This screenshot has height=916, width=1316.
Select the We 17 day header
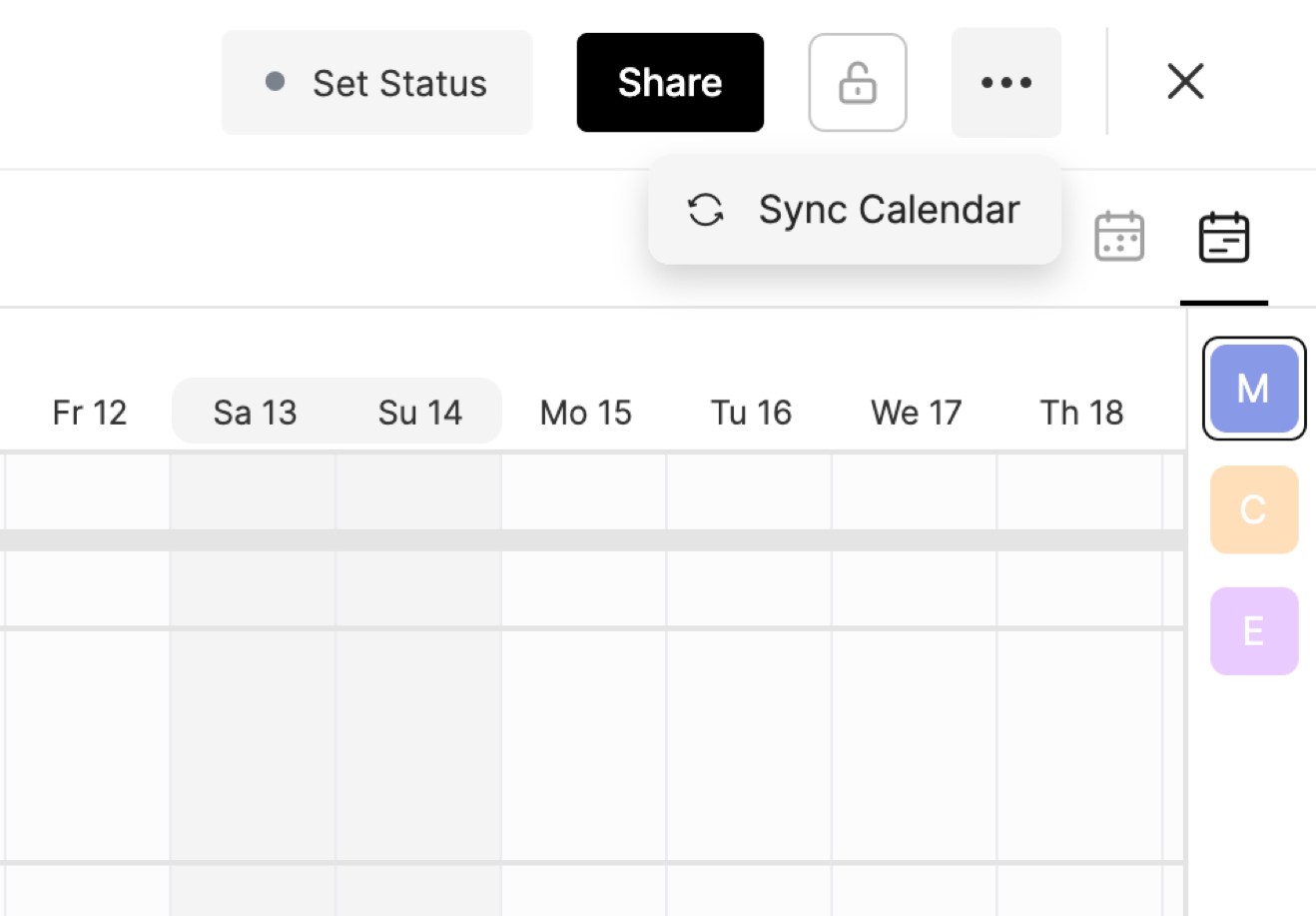pyautogui.click(x=916, y=413)
